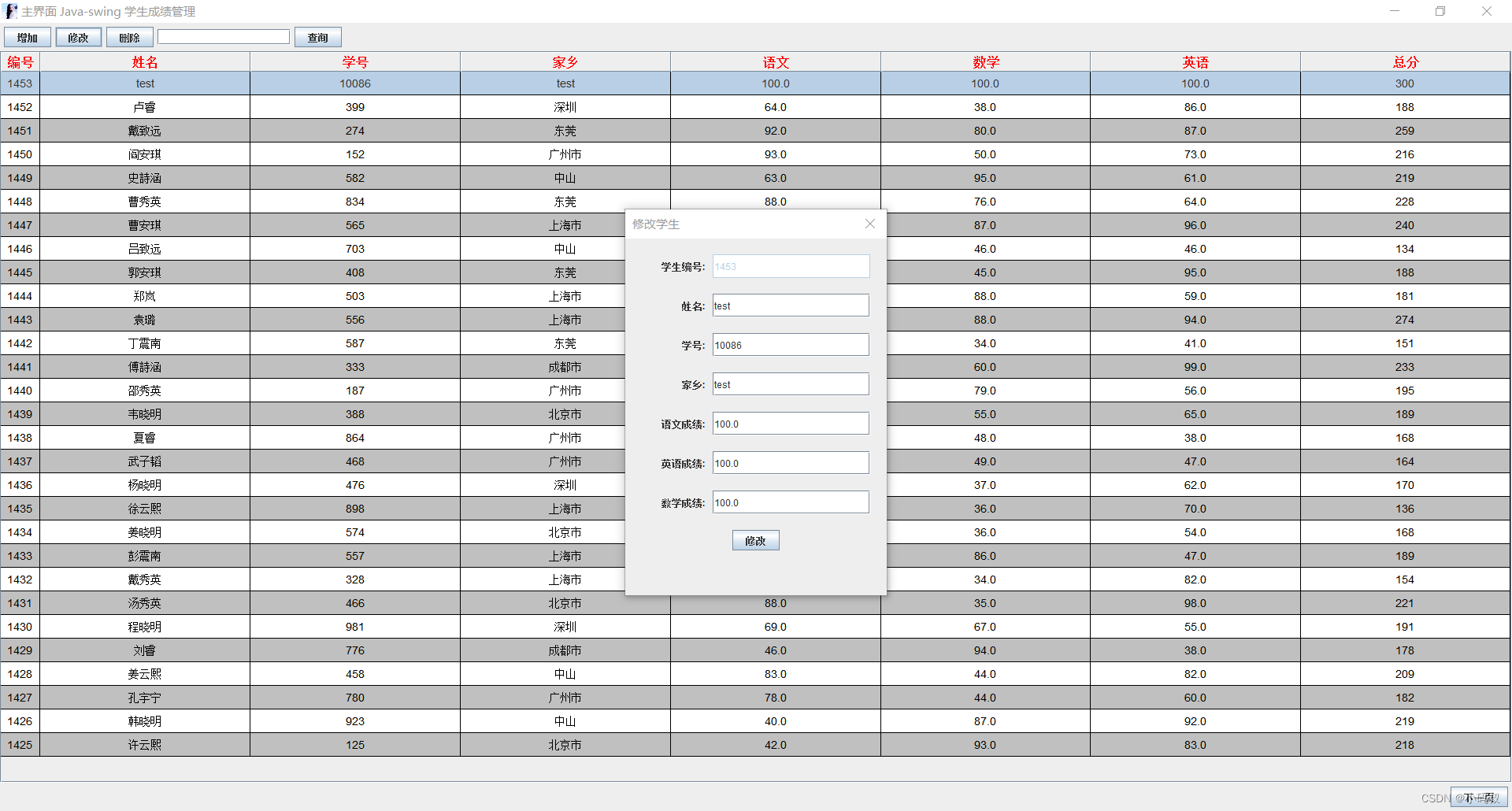The width and height of the screenshot is (1512, 811).
Task: Click the 修改 button in the top toolbar
Action: pyautogui.click(x=79, y=37)
